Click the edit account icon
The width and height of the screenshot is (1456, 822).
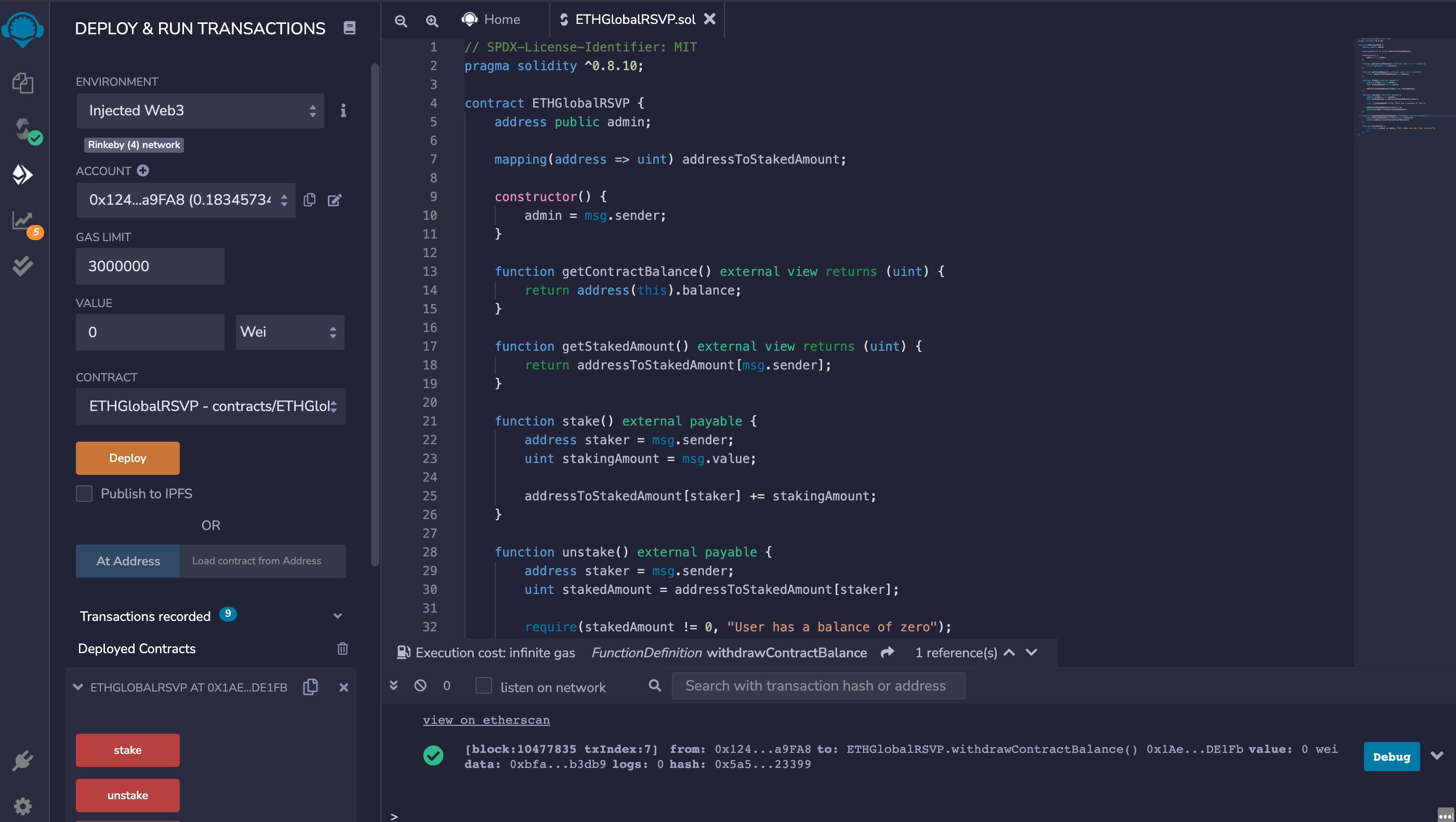[334, 200]
